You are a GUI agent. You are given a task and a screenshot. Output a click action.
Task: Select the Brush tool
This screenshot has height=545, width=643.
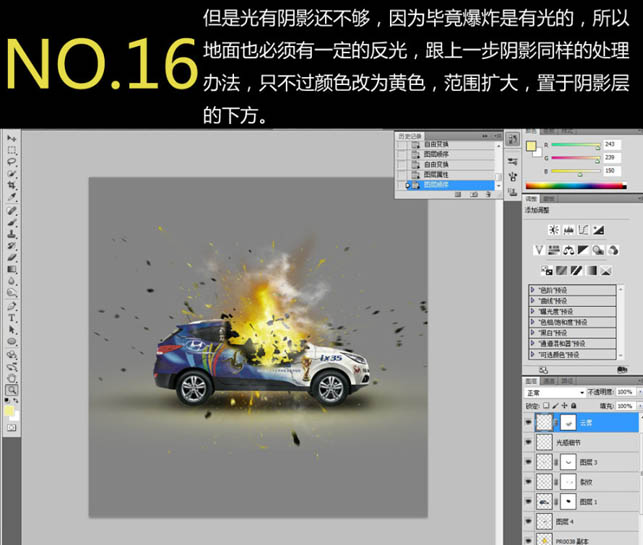(x=11, y=222)
